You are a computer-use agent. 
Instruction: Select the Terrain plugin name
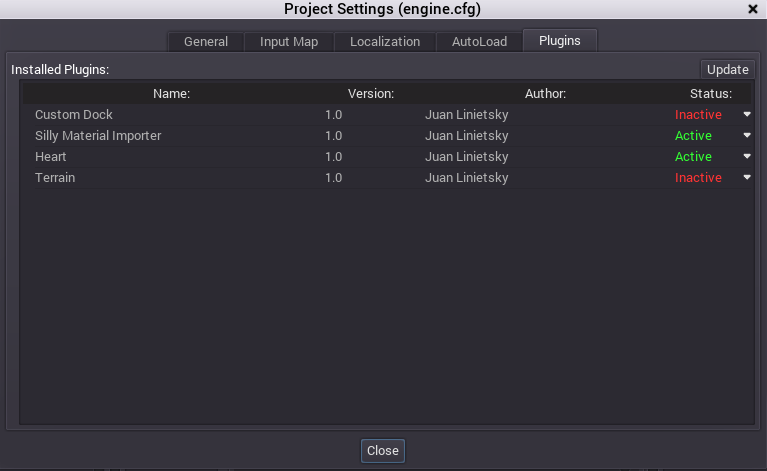point(55,178)
